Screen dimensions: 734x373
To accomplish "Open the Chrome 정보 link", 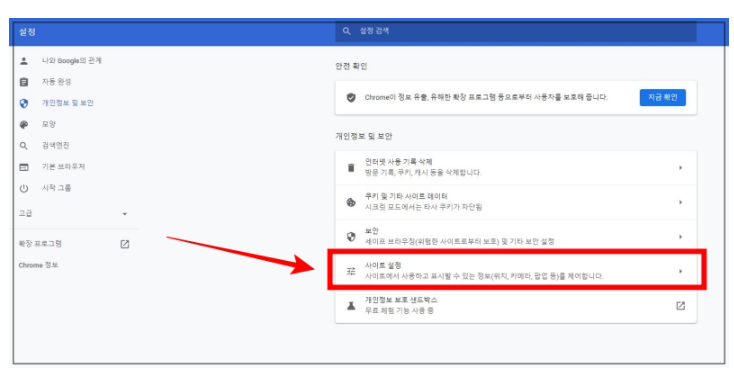I will point(38,265).
